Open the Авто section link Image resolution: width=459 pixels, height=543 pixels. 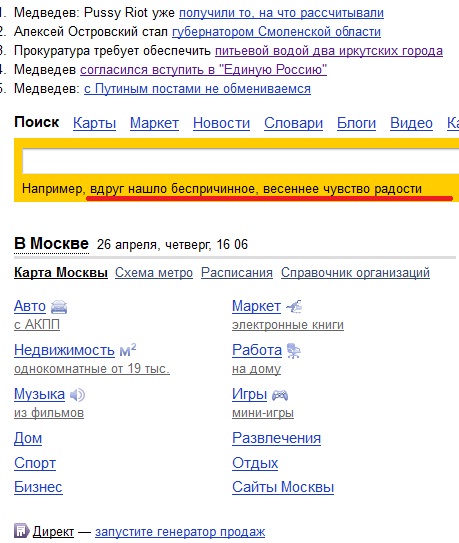pos(30,306)
